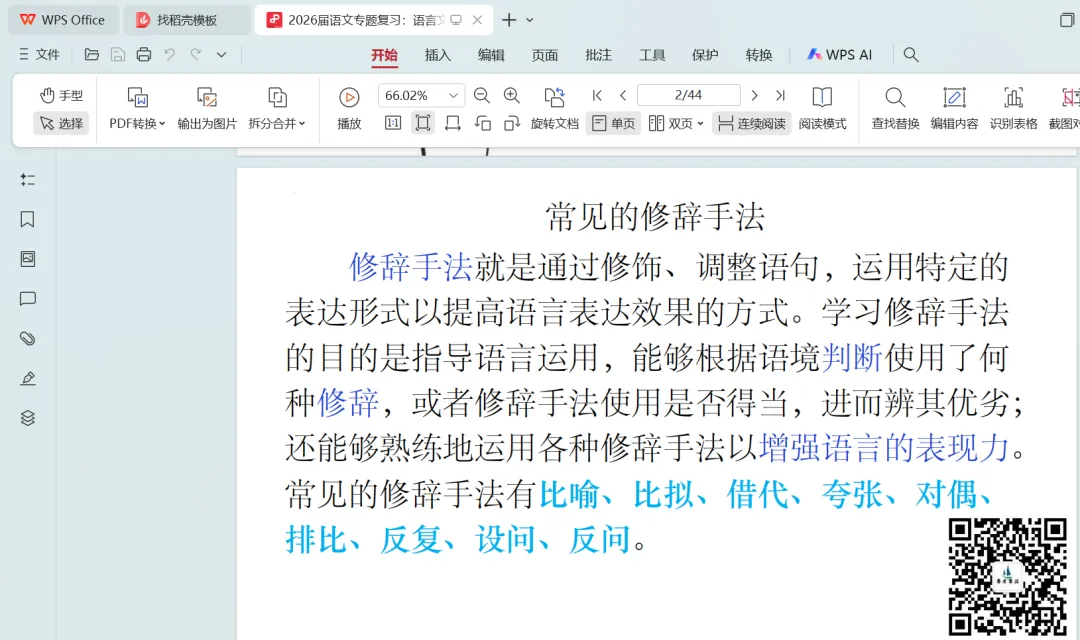The width and height of the screenshot is (1080, 640).
Task: Switch to the WPS Office home tab
Action: point(63,20)
